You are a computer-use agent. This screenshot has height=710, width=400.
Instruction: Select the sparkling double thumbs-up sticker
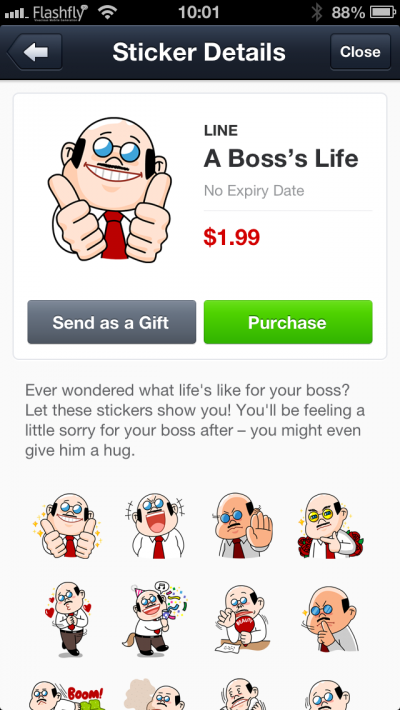click(x=67, y=526)
